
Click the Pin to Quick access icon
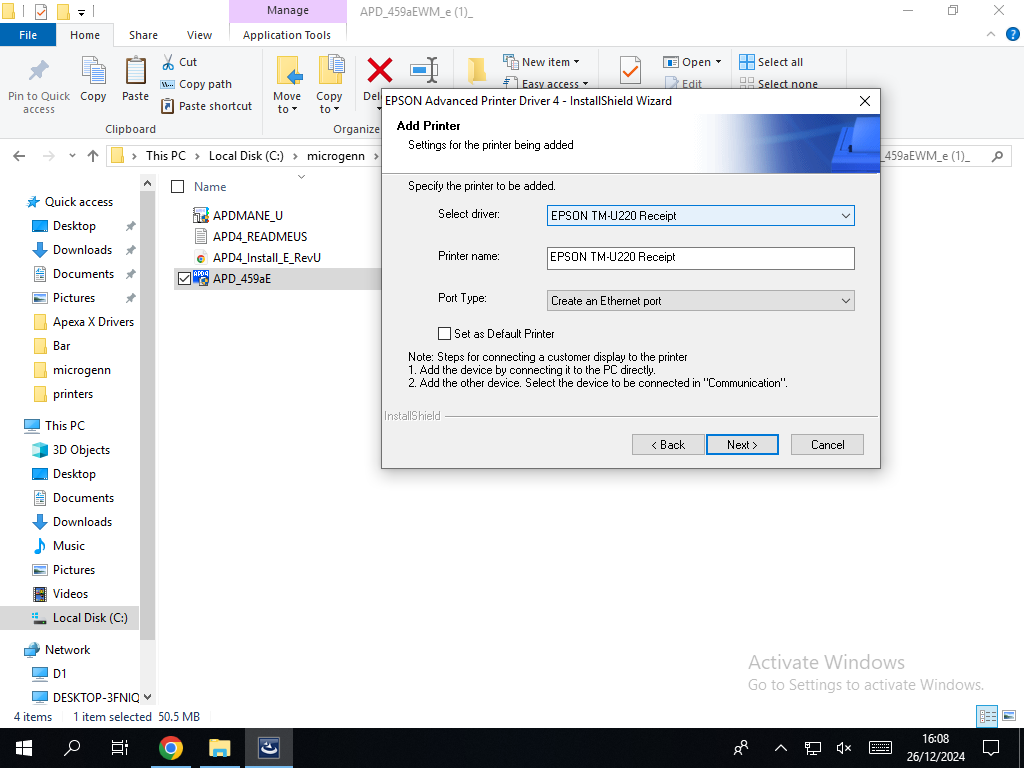(x=38, y=73)
